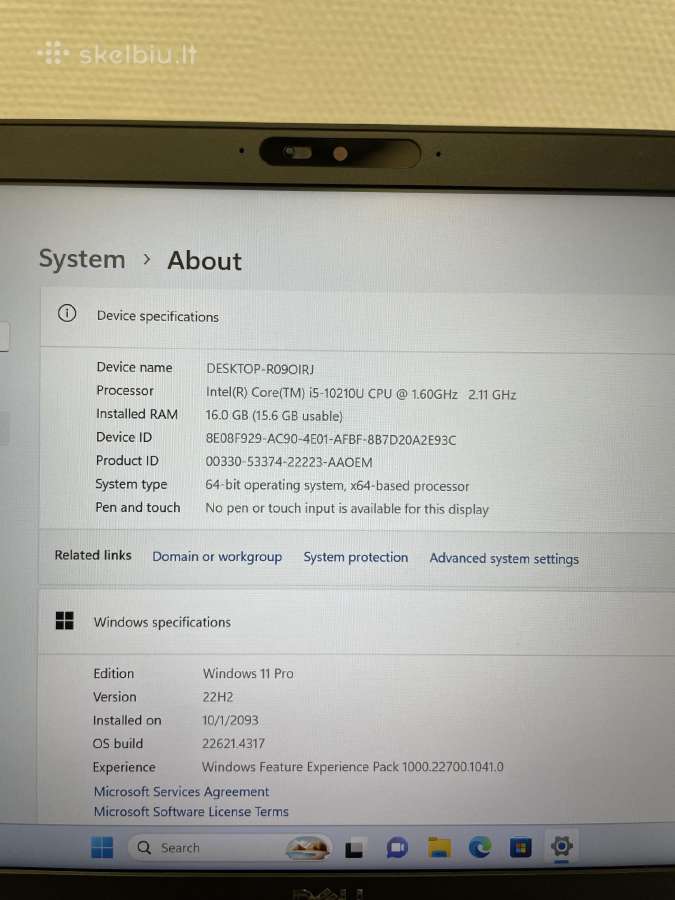Open Microsoft Software License Terms link
675x900 pixels.
tap(191, 812)
